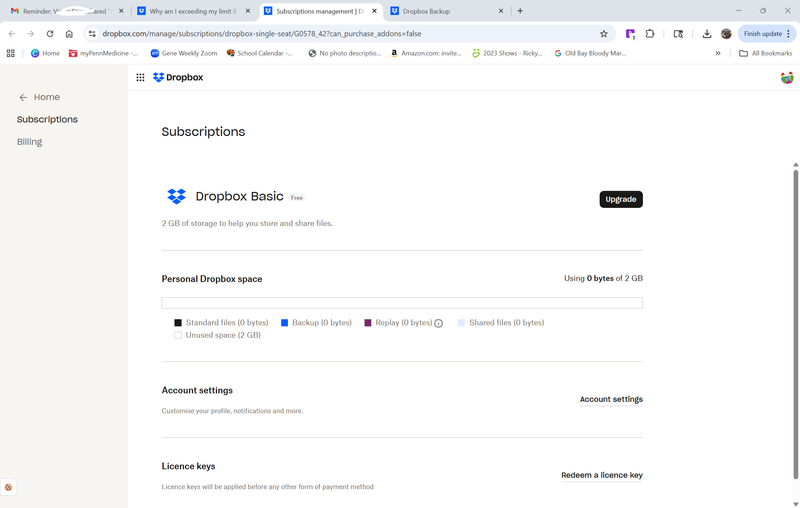Image resolution: width=800 pixels, height=508 pixels.
Task: Open the browser Downloads icon
Action: click(706, 33)
